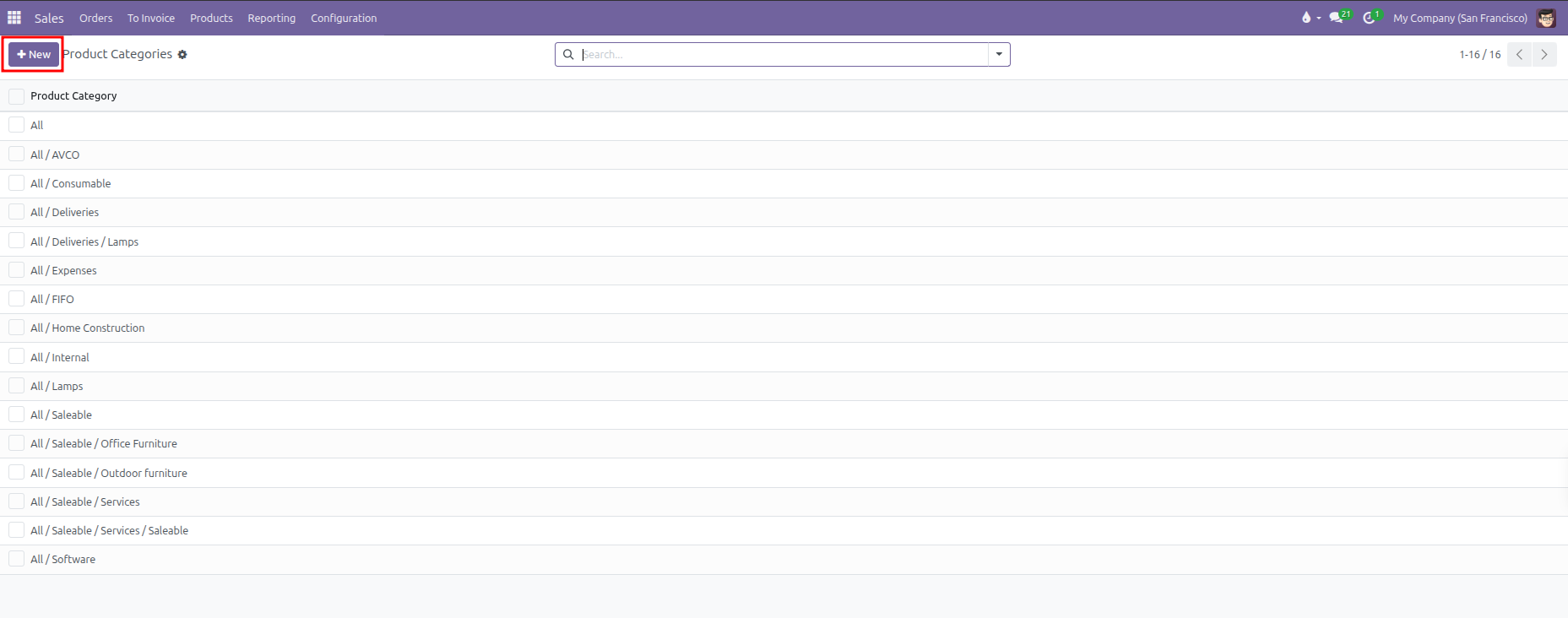Click the search magnifier icon
The height and width of the screenshot is (618, 1568).
point(568,55)
